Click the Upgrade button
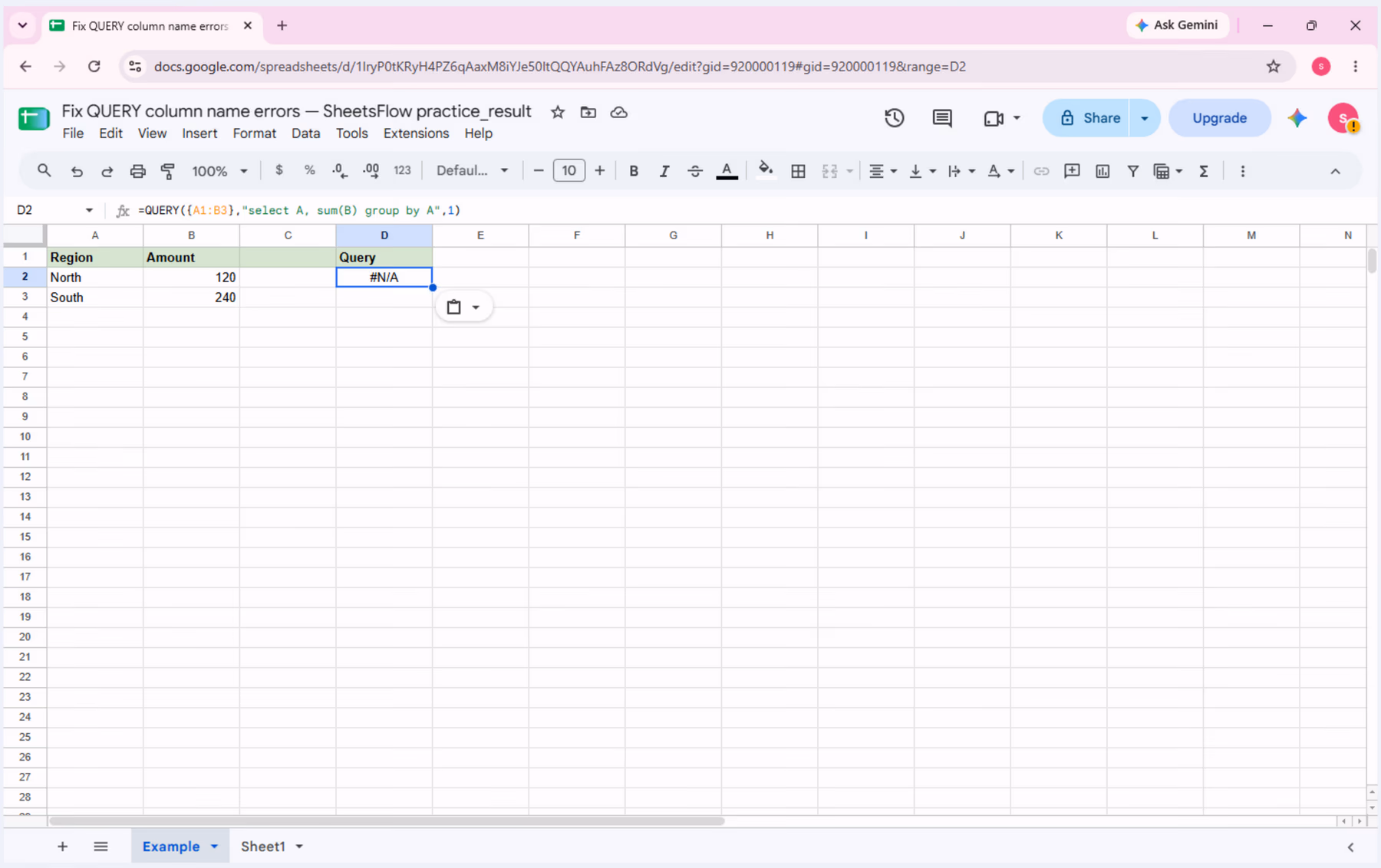 pos(1219,118)
